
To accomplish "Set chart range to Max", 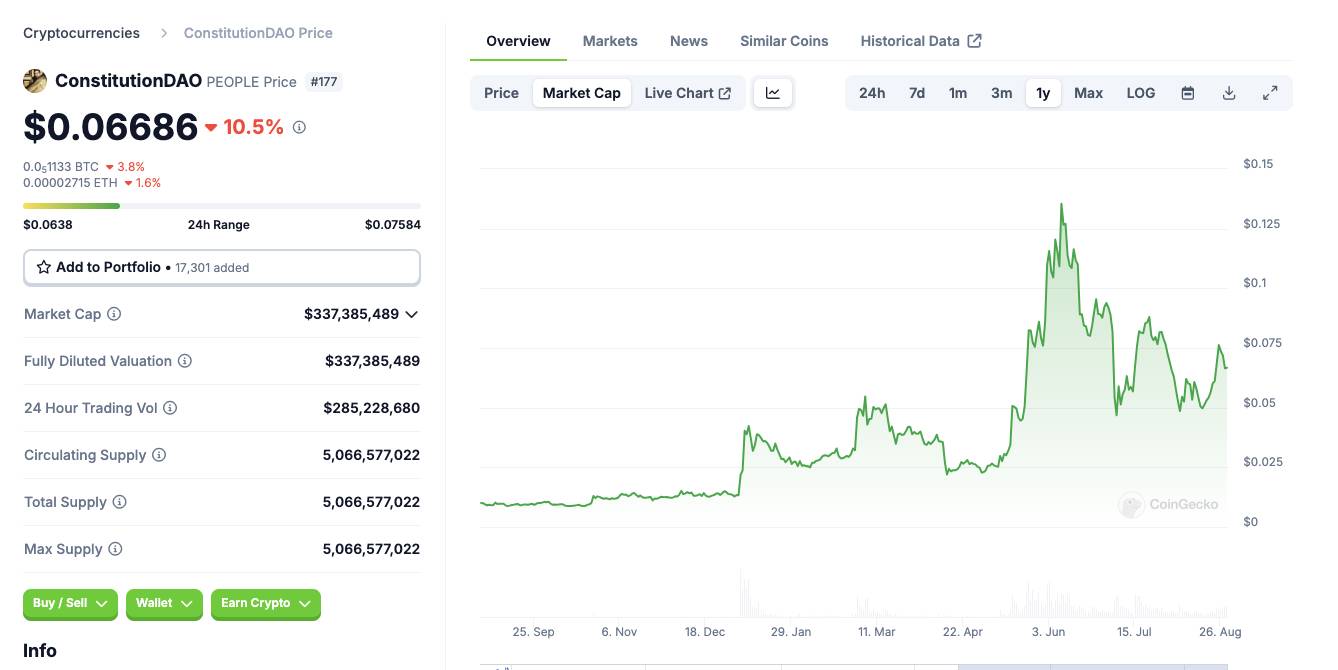I will coord(1088,93).
